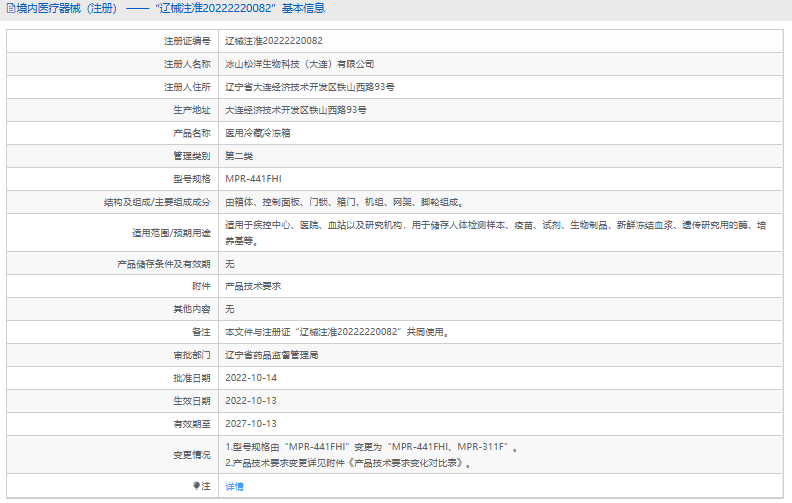Viewport: 792px width, 503px height.
Task: Click approval date 2022-10-14
Action: [x=251, y=378]
